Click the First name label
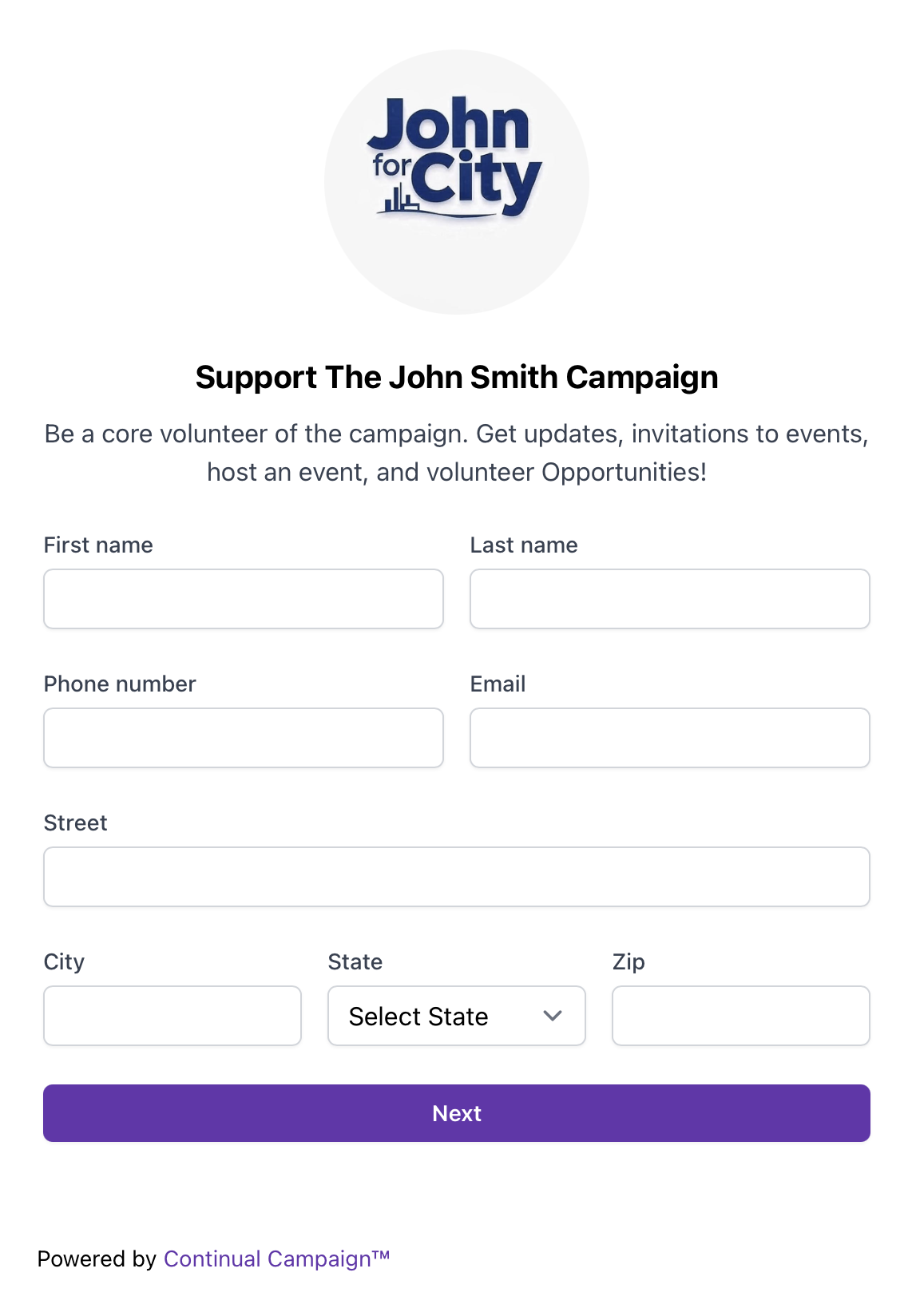Screen dimensions: 912x1316 [98, 545]
